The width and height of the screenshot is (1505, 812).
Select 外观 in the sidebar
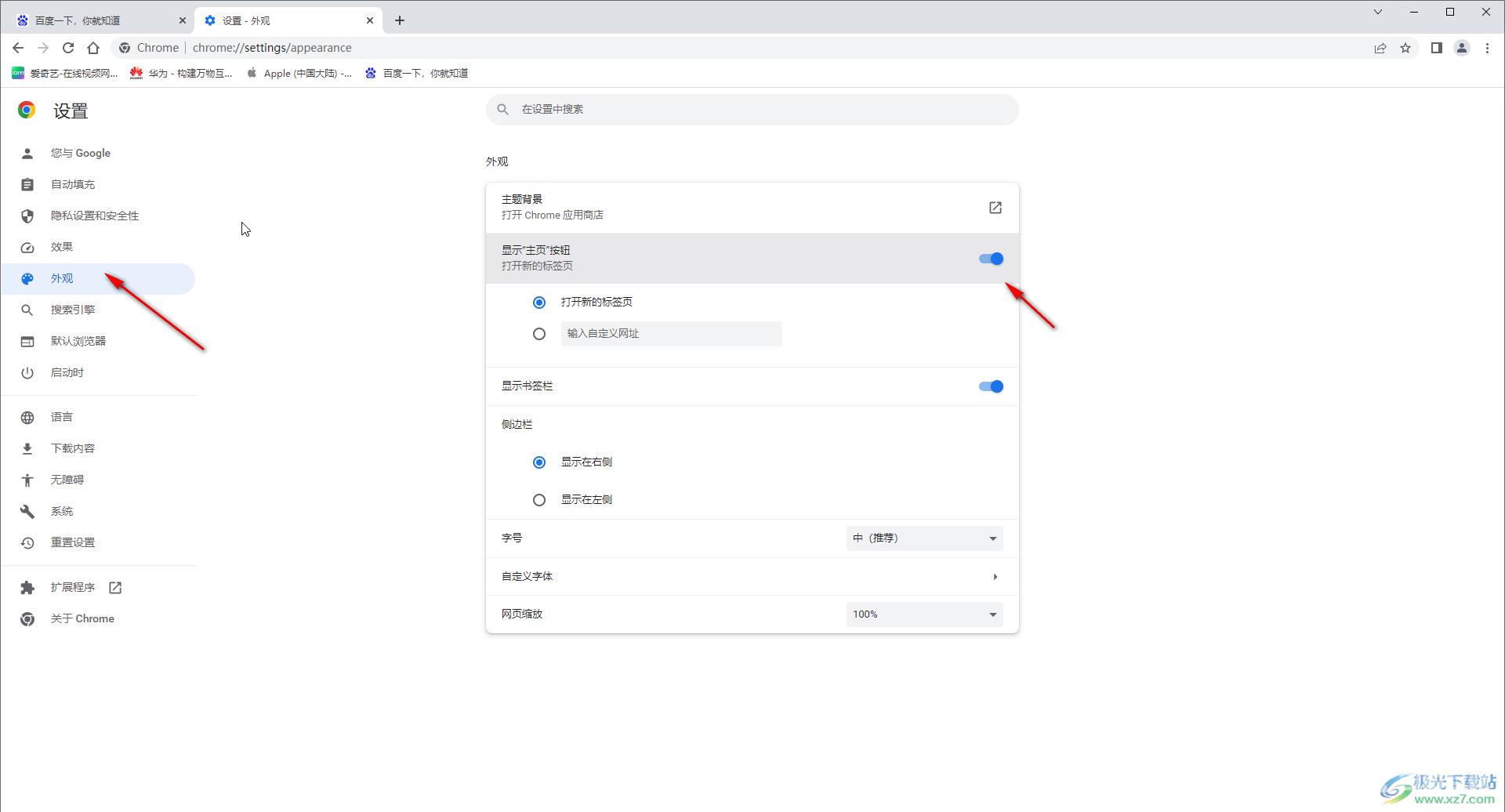coord(98,278)
